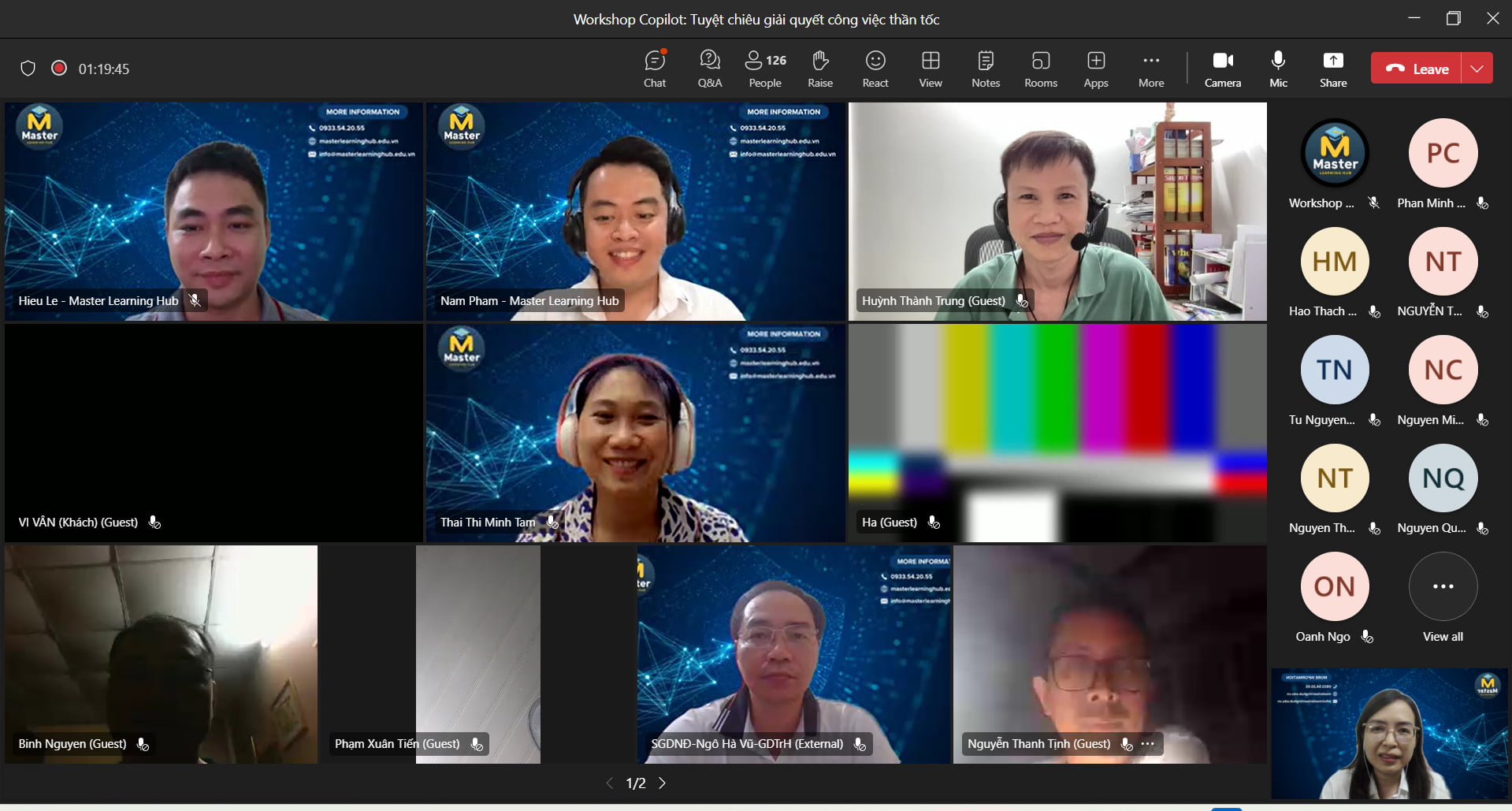Screen dimensions: 1512x811
Task: Go to next participant page
Action: (662, 783)
